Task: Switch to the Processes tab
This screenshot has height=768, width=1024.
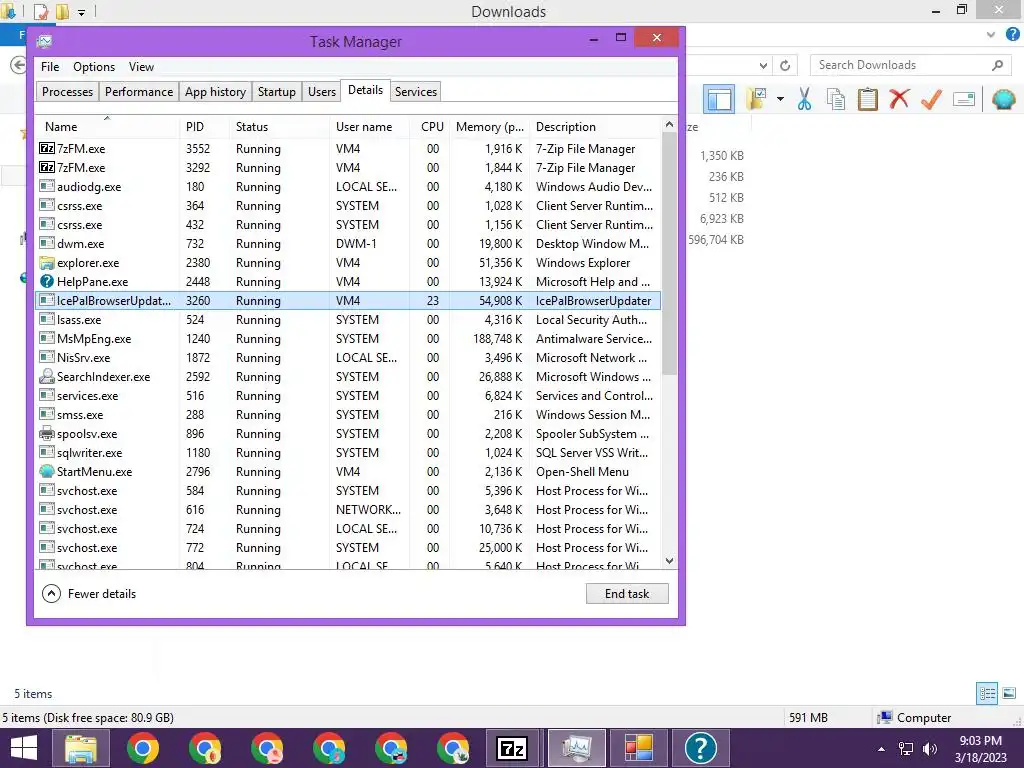Action: coord(67,92)
